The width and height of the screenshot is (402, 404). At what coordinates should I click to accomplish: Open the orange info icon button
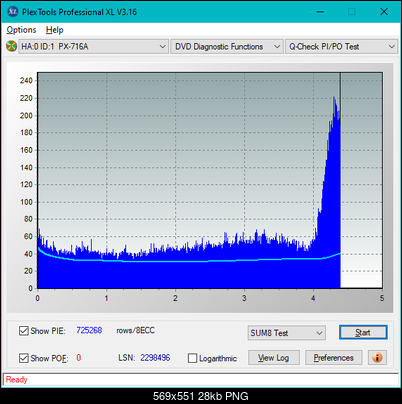(x=377, y=358)
